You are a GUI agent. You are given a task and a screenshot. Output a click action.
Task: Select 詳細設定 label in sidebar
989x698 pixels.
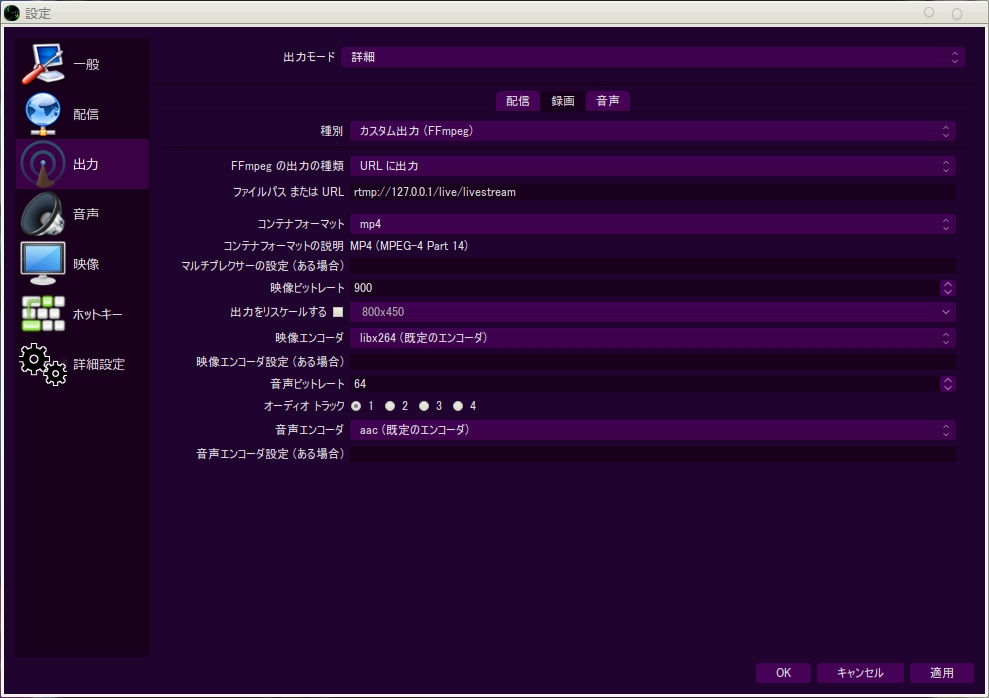tap(99, 364)
